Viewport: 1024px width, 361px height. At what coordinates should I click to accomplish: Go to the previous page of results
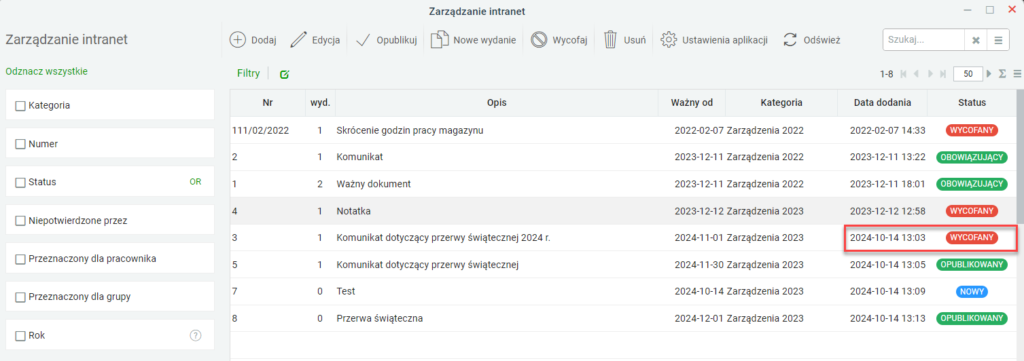pos(917,74)
